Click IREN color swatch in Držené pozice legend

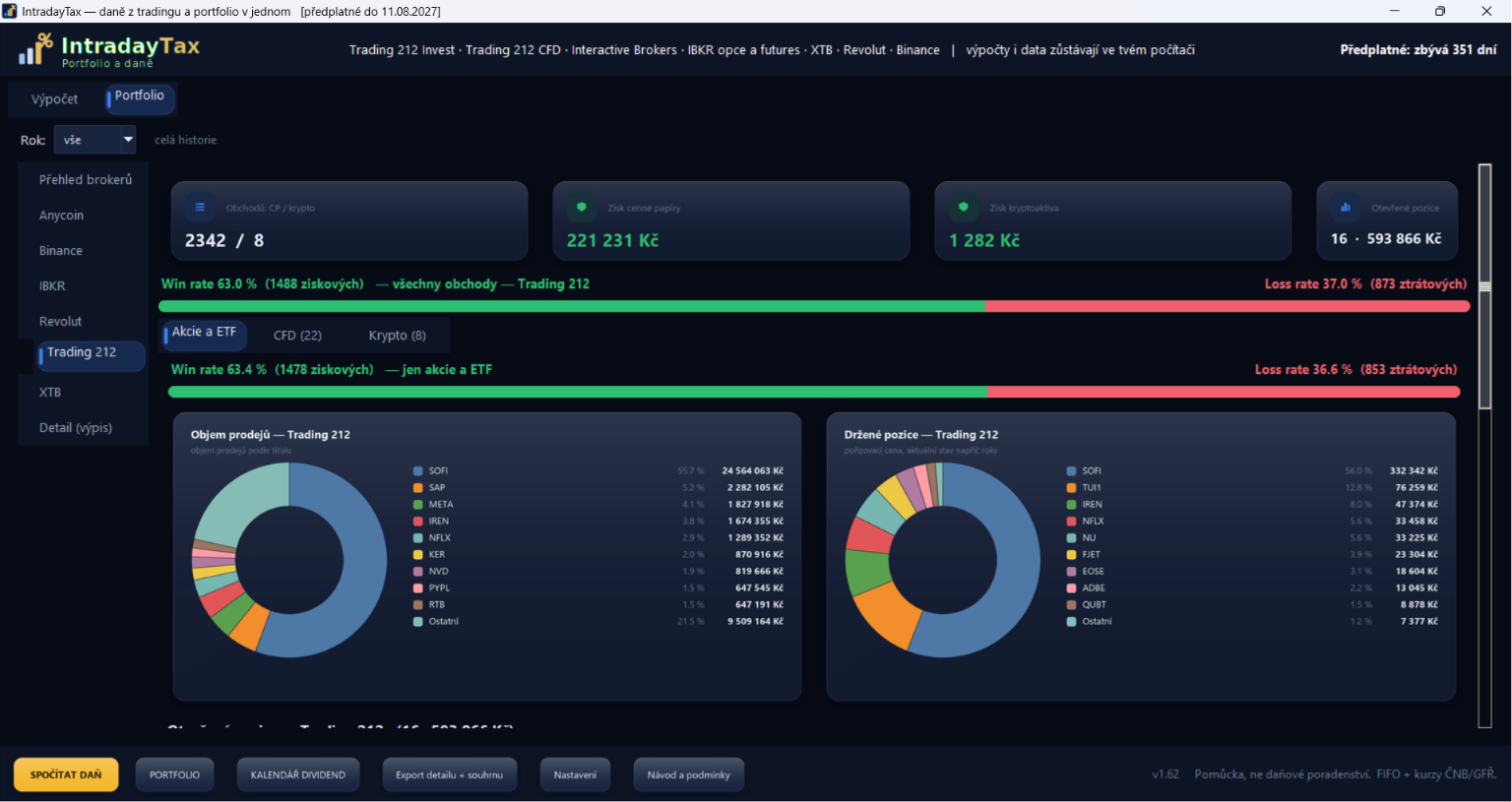(1072, 505)
